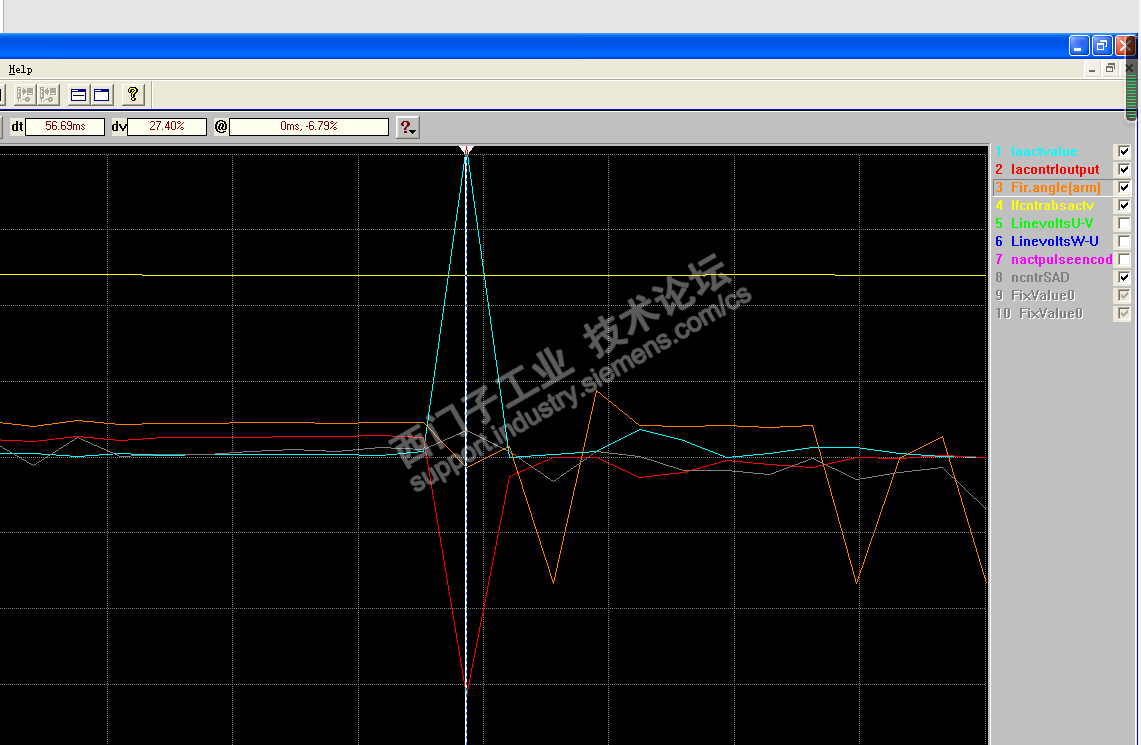Toggle the Ifcntrabsactv trace checkbox
This screenshot has height=745, width=1141.
point(1124,205)
